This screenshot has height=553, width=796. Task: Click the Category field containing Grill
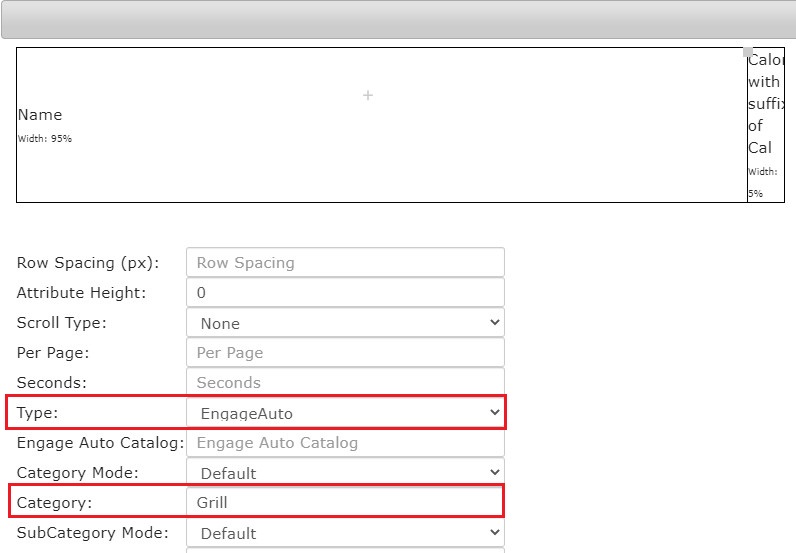tap(345, 502)
